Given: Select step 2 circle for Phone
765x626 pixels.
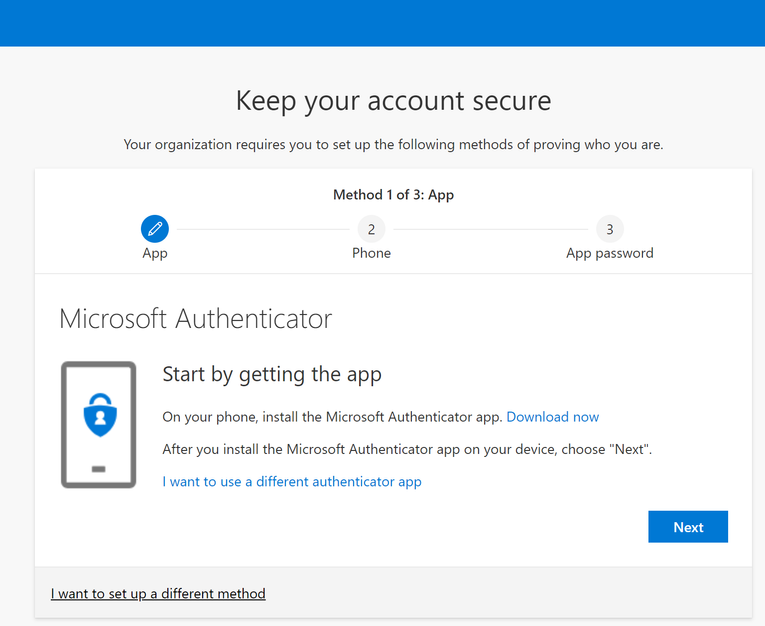Looking at the screenshot, I should pos(371,229).
